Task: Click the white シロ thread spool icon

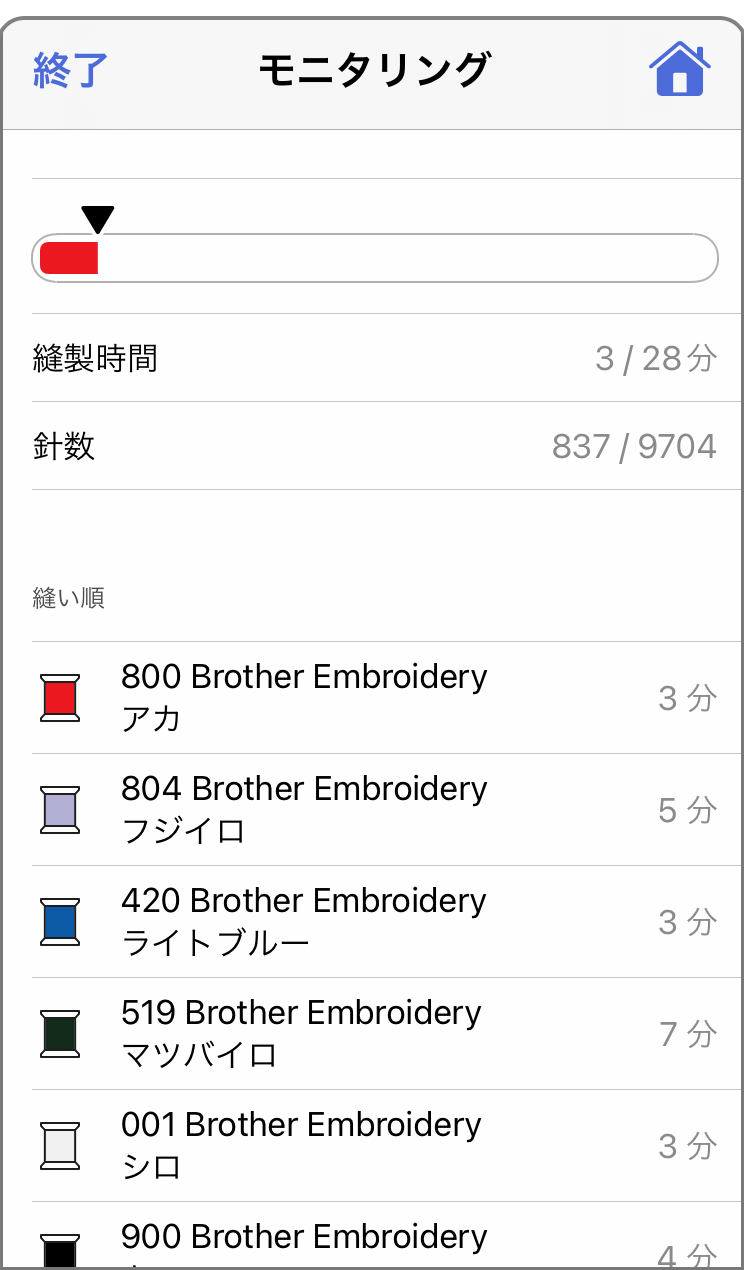Action: 60,1145
